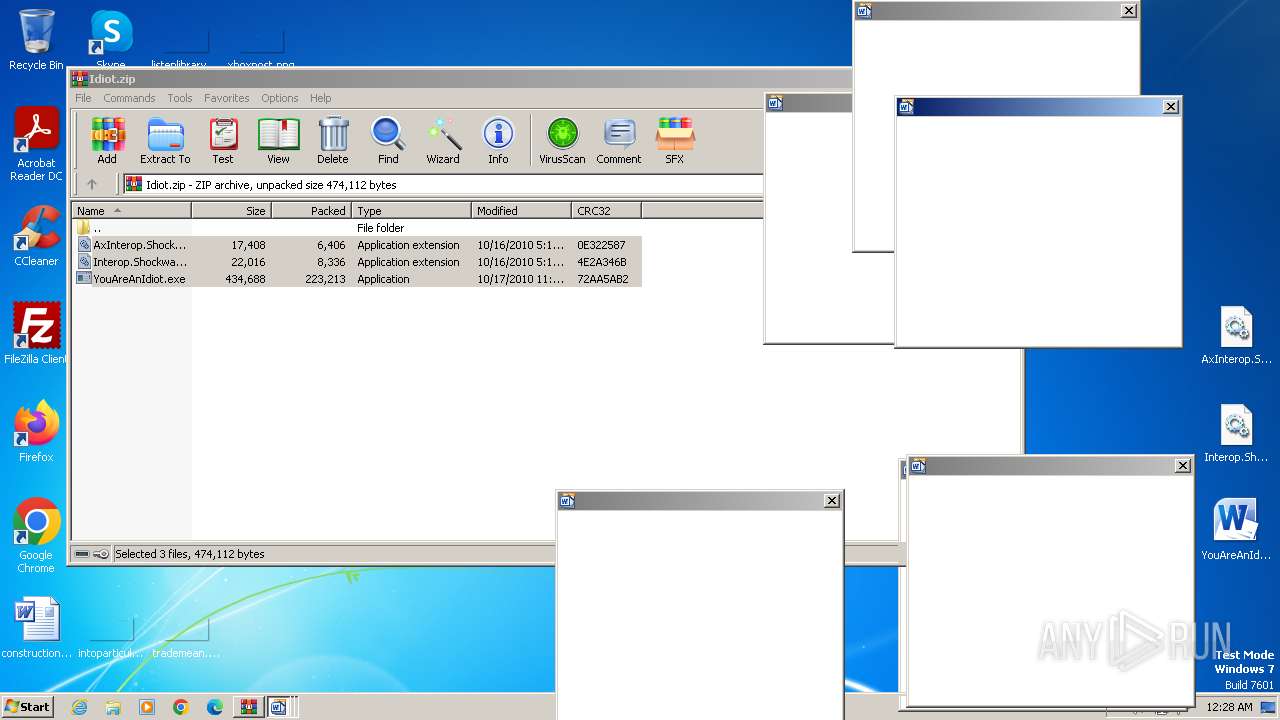Click CRC32 value 72AA5AB2
The height and width of the screenshot is (720, 1280).
[602, 279]
